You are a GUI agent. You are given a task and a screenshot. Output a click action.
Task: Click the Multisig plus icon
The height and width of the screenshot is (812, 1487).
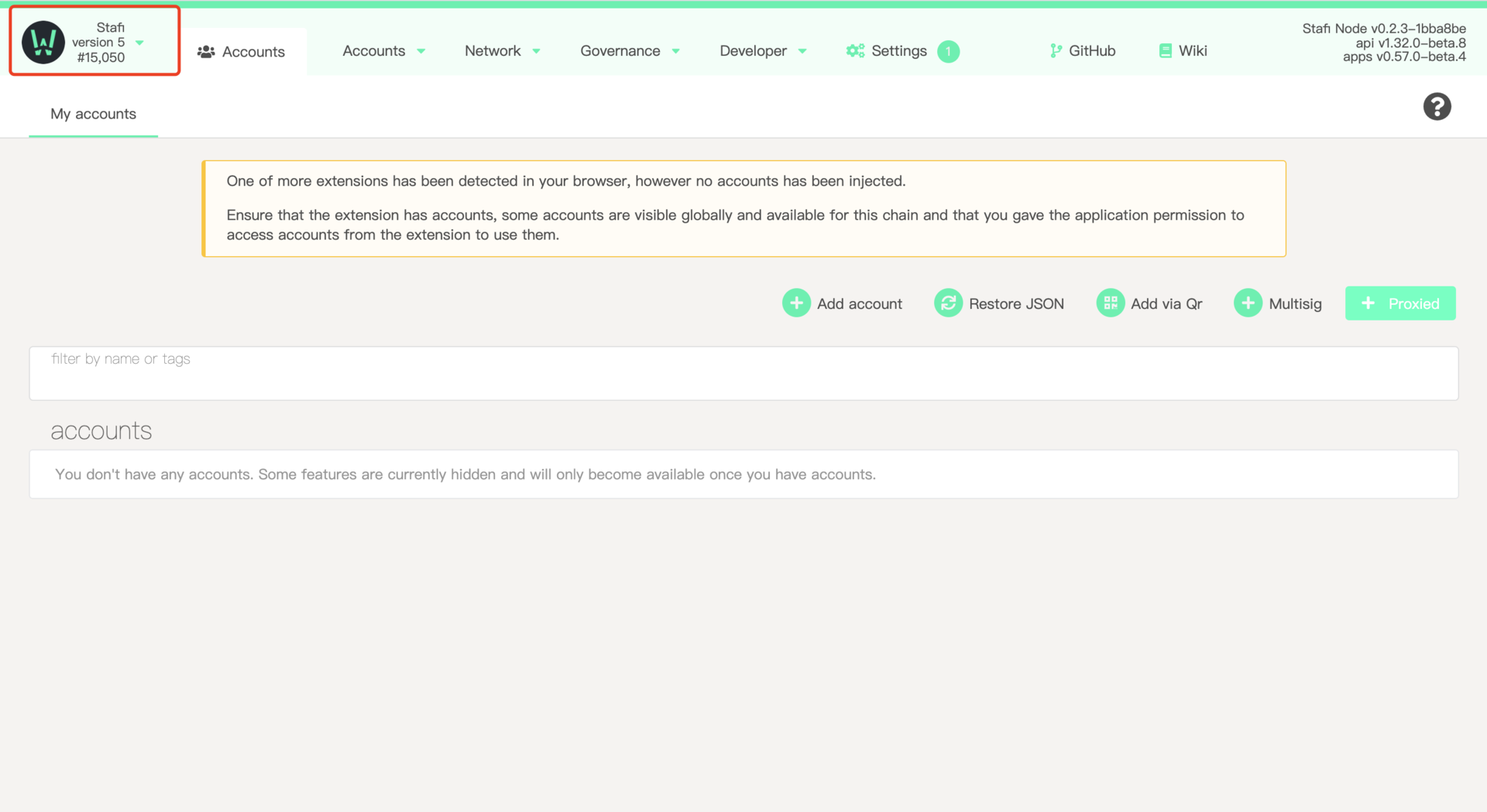click(1248, 303)
